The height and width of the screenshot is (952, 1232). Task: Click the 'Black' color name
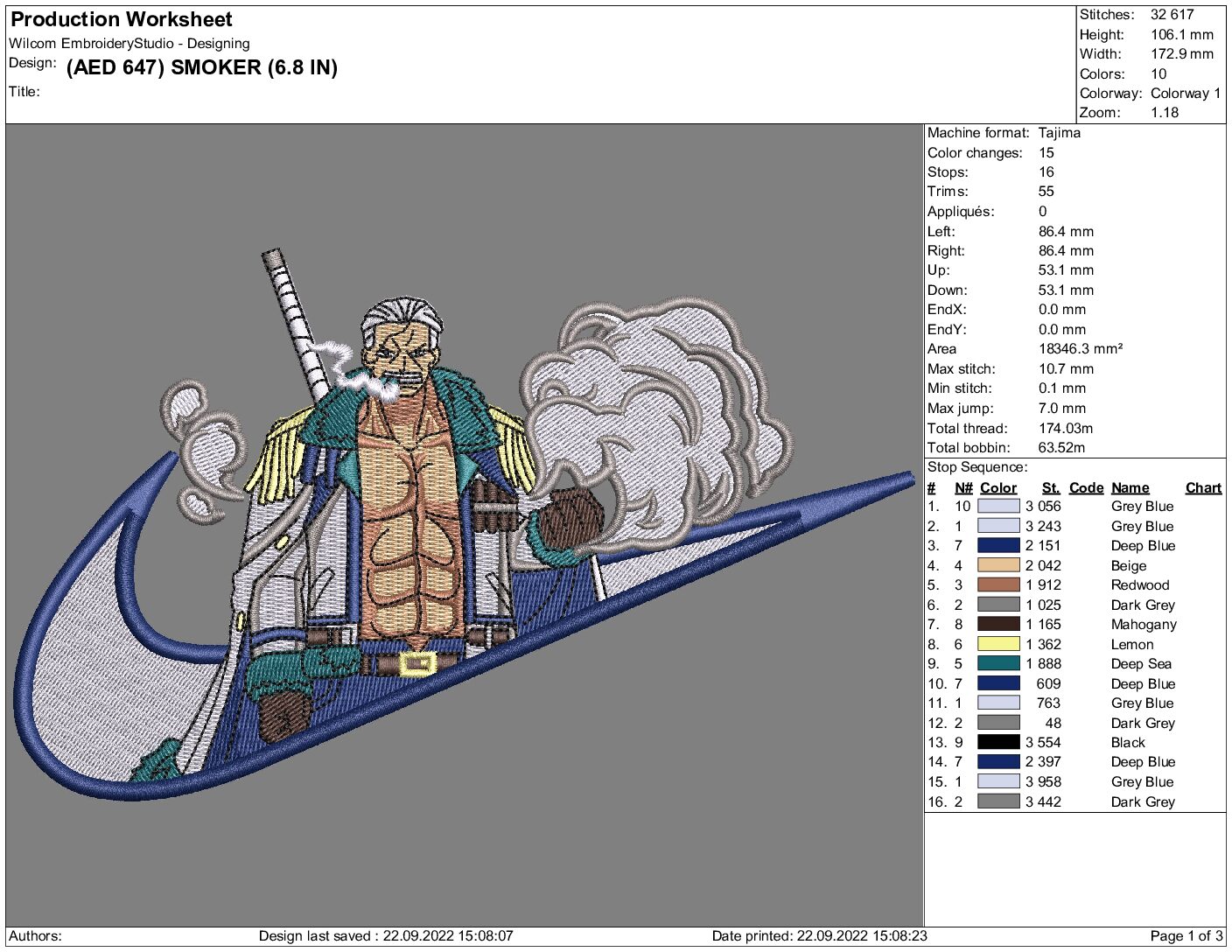1128,742
